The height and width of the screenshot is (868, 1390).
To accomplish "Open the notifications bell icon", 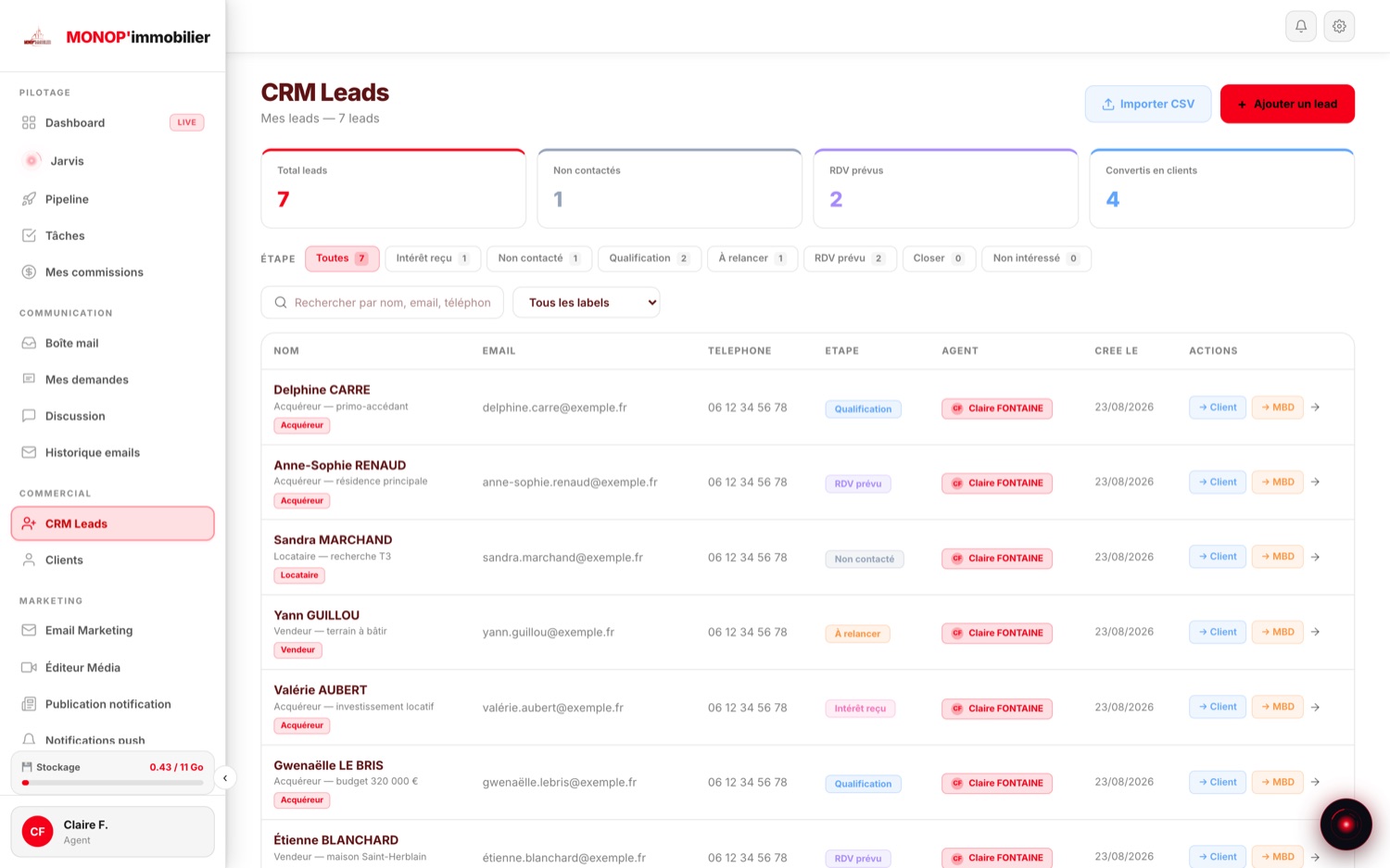I will (1301, 26).
